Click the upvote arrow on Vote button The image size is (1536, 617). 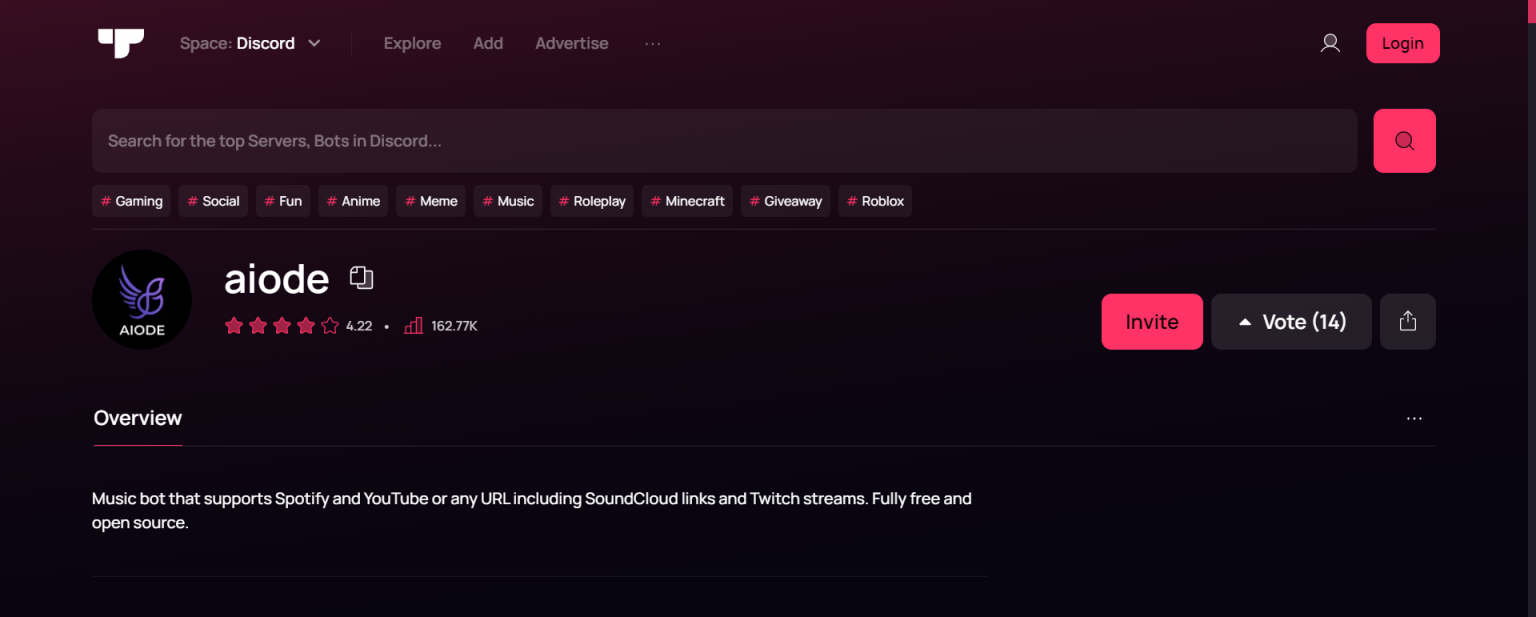(x=1245, y=321)
